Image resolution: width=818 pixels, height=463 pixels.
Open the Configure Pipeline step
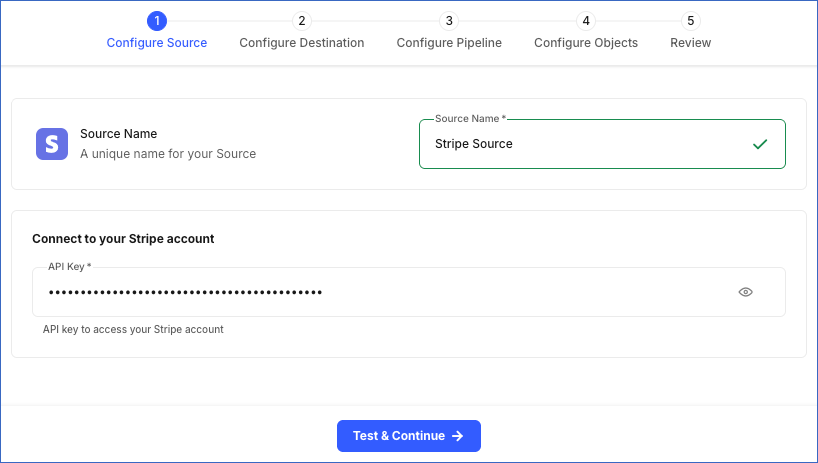(x=449, y=31)
